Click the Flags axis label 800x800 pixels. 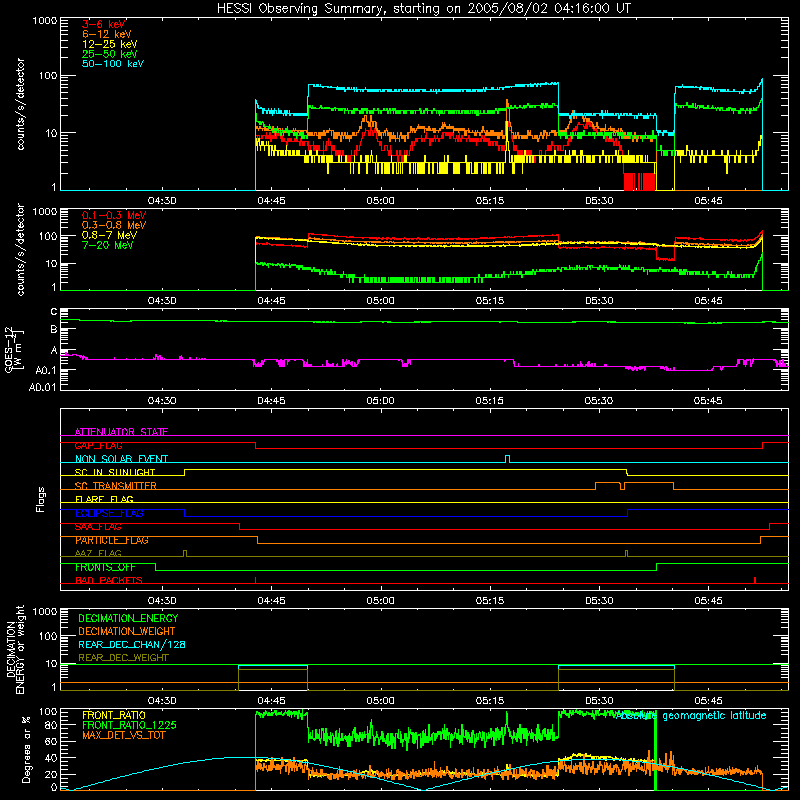40,499
